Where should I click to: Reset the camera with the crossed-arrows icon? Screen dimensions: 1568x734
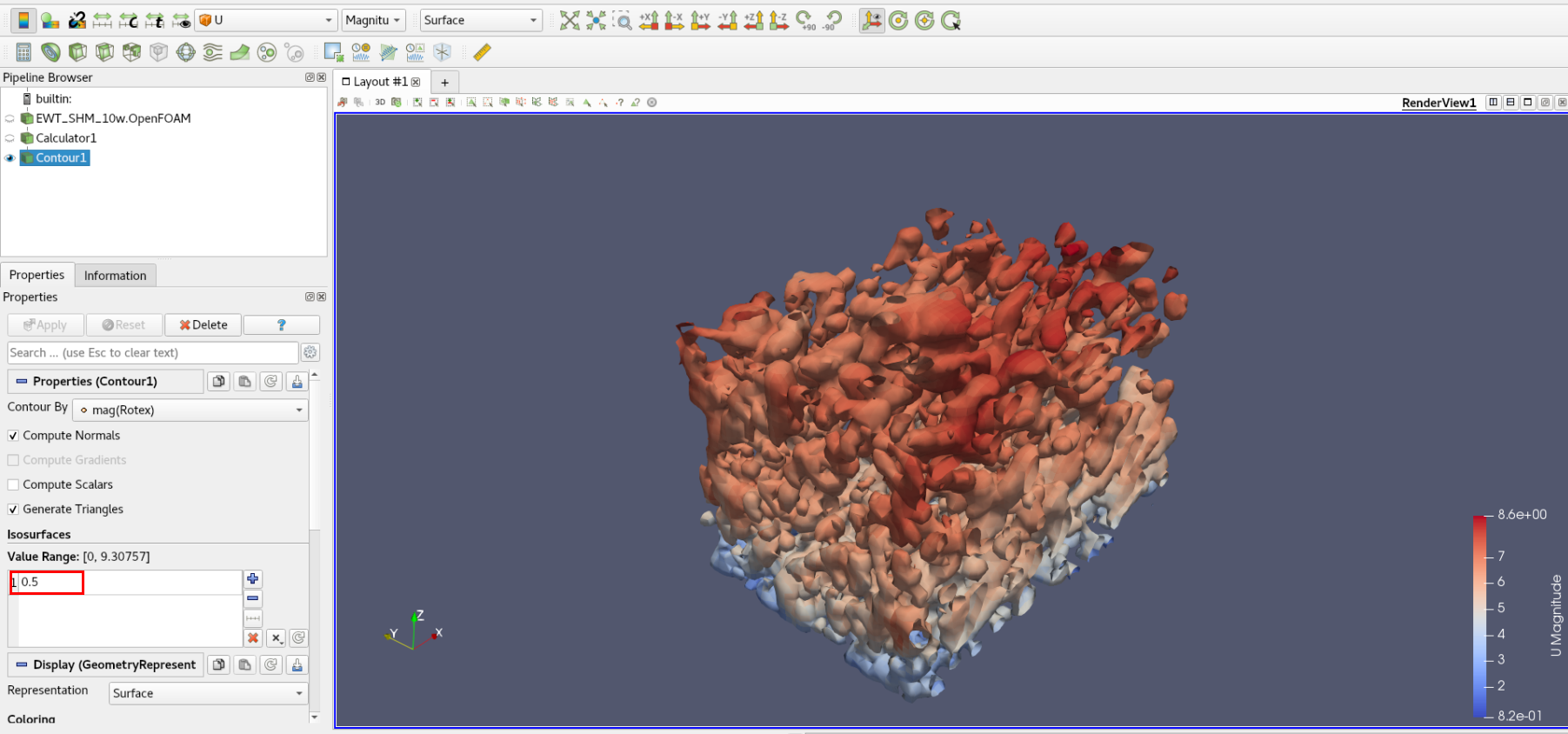570,21
